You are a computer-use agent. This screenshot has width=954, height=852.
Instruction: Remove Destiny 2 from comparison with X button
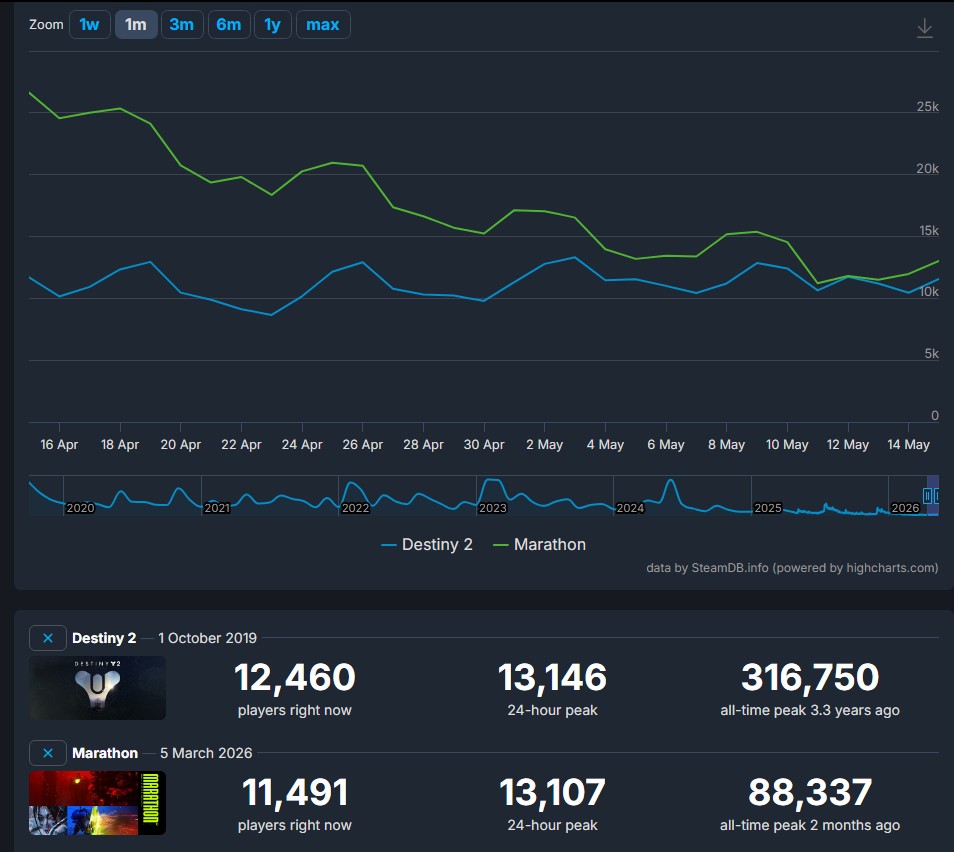click(x=48, y=638)
